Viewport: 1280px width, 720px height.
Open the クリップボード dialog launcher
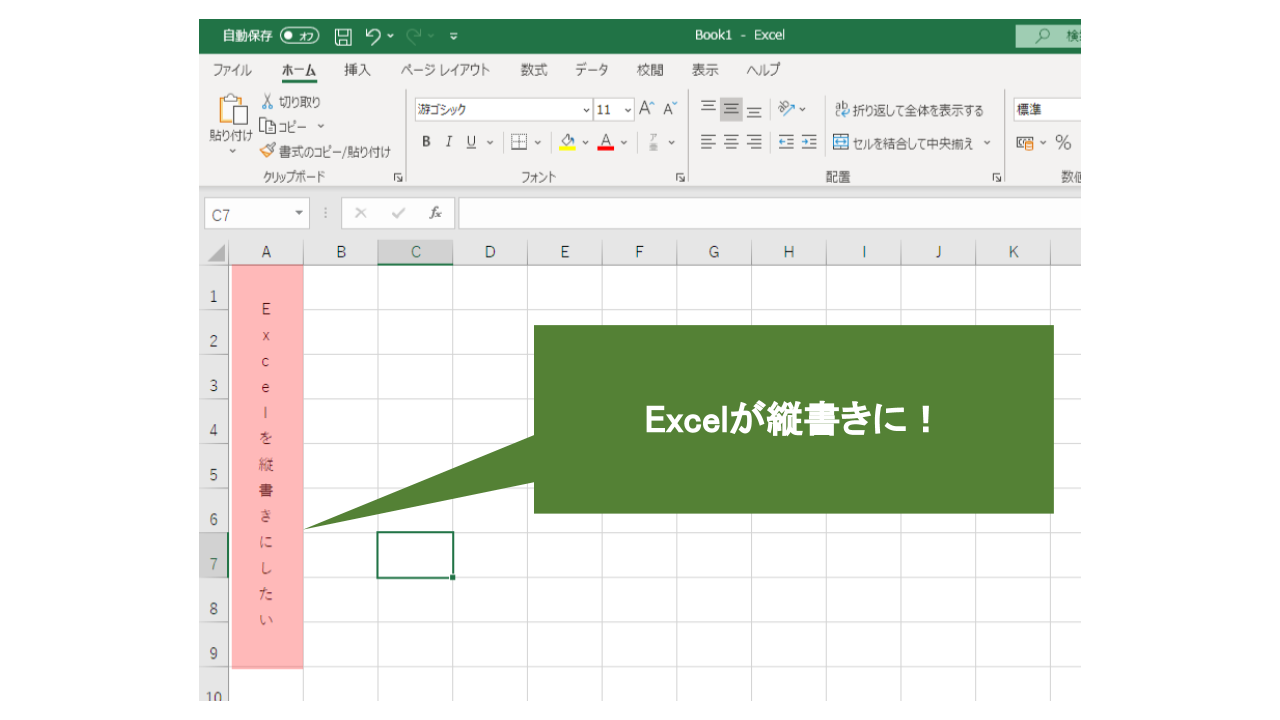click(x=398, y=177)
